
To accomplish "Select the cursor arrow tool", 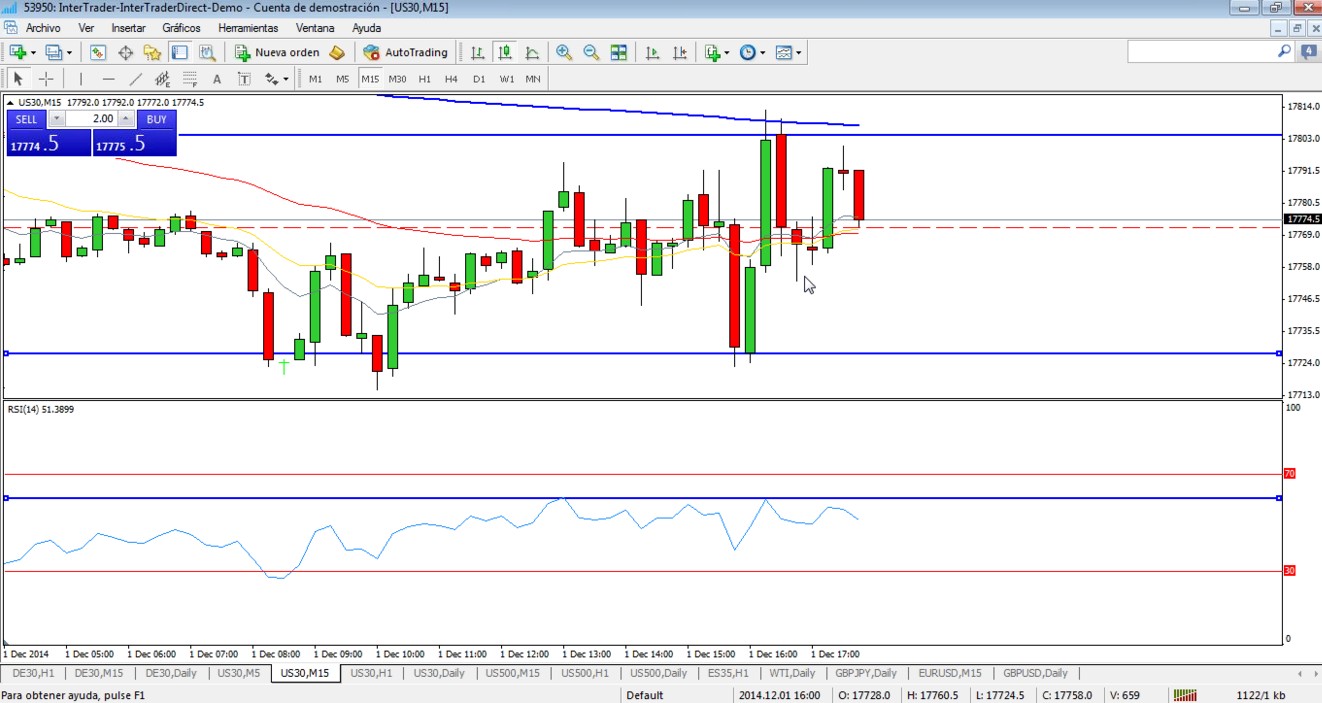I will (18, 78).
